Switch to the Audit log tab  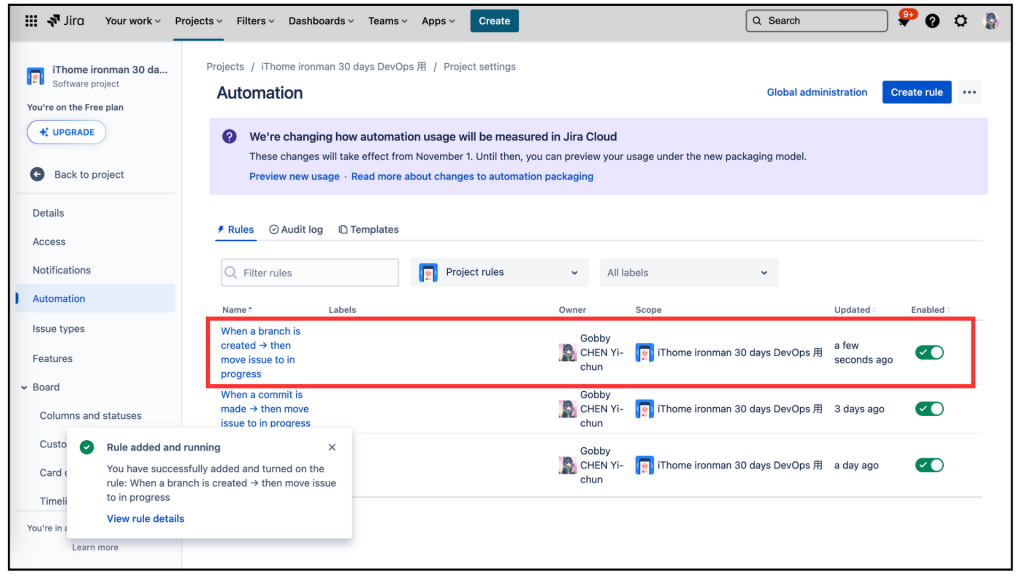[296, 229]
